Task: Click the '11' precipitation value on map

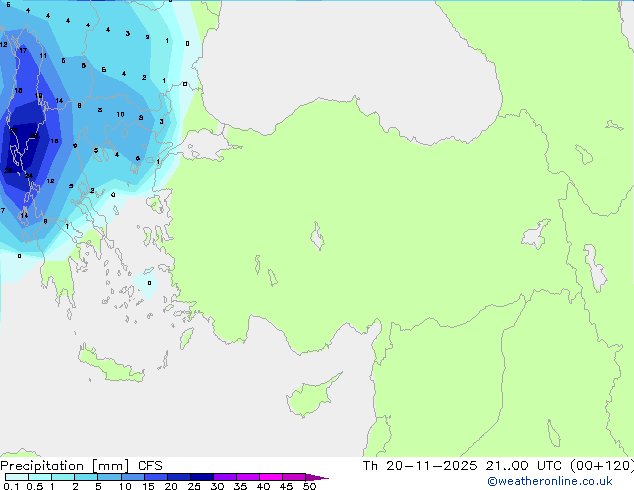Action: click(x=43, y=56)
